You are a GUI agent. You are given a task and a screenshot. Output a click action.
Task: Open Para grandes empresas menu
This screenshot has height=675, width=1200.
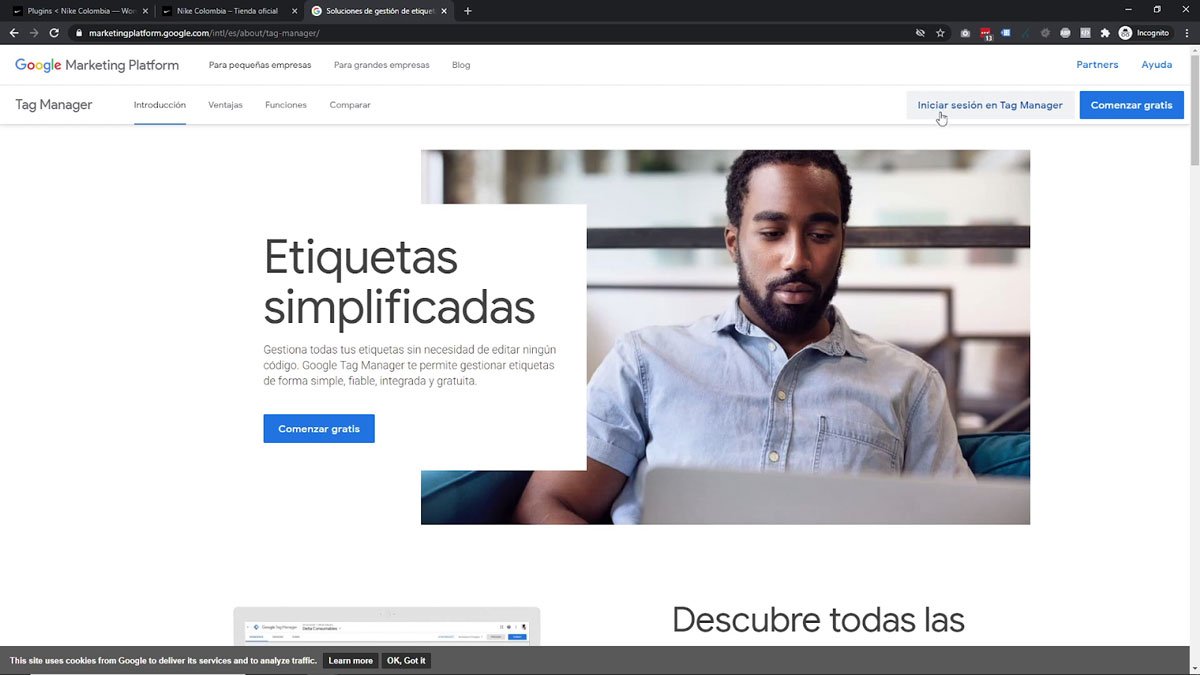pyautogui.click(x=382, y=65)
